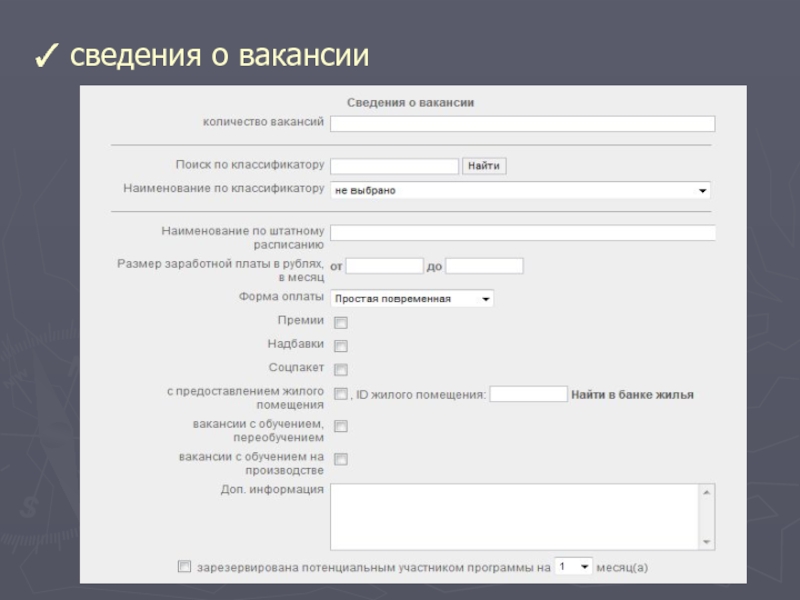Tick the Надбавки checkbox
Viewport: 800px width, 600px height.
[x=340, y=346]
